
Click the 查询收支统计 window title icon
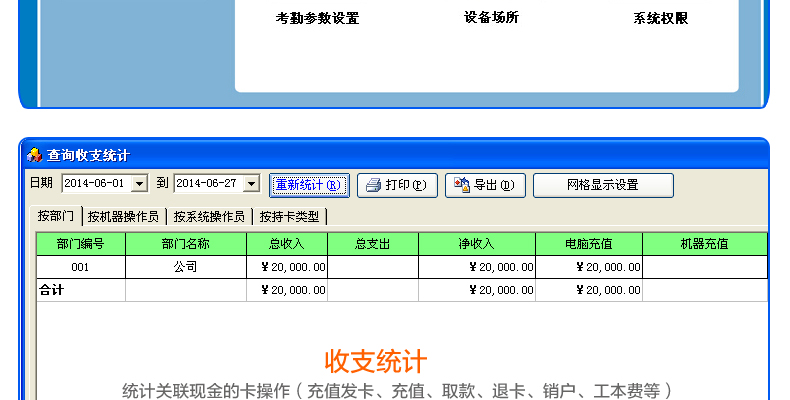[34, 155]
